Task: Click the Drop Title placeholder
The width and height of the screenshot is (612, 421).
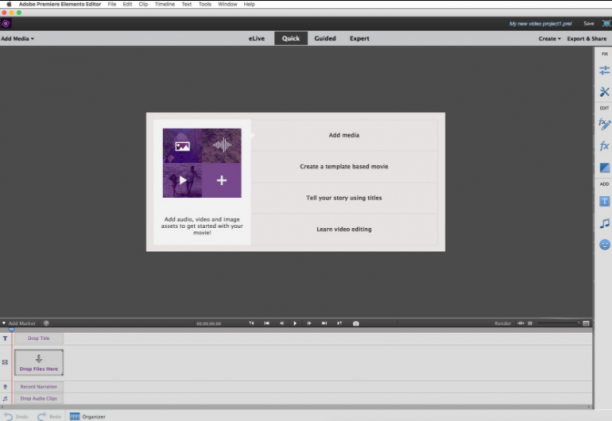Action: (39, 338)
